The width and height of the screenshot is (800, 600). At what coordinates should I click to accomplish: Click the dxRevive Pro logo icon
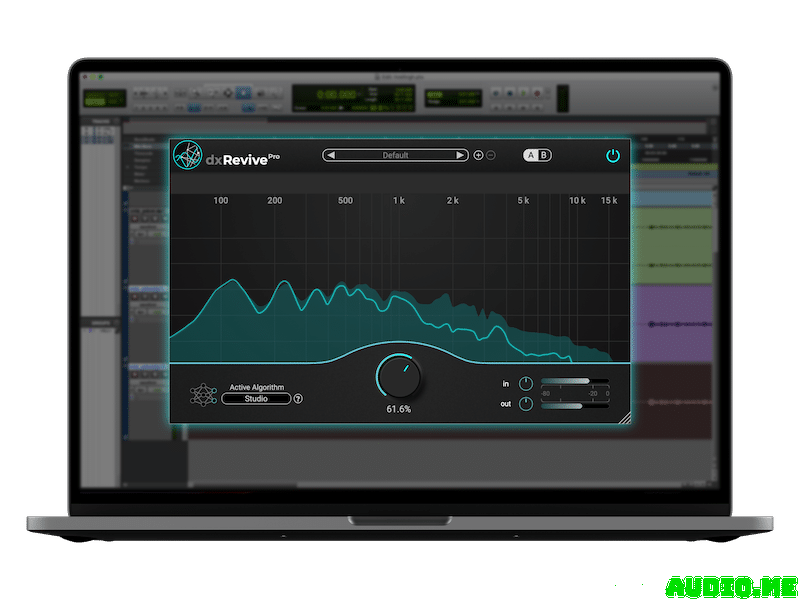click(188, 155)
